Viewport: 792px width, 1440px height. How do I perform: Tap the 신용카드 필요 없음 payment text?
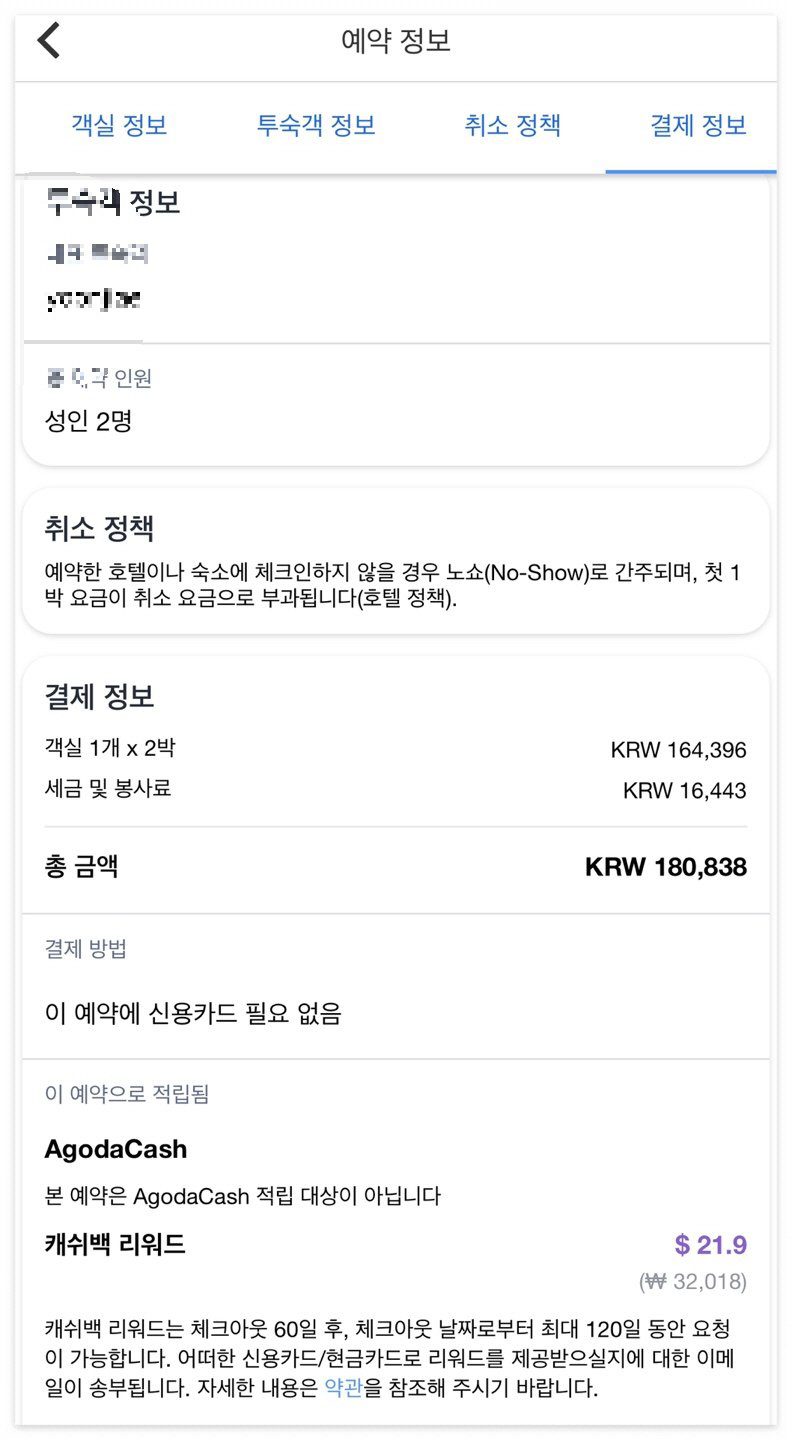194,1014
